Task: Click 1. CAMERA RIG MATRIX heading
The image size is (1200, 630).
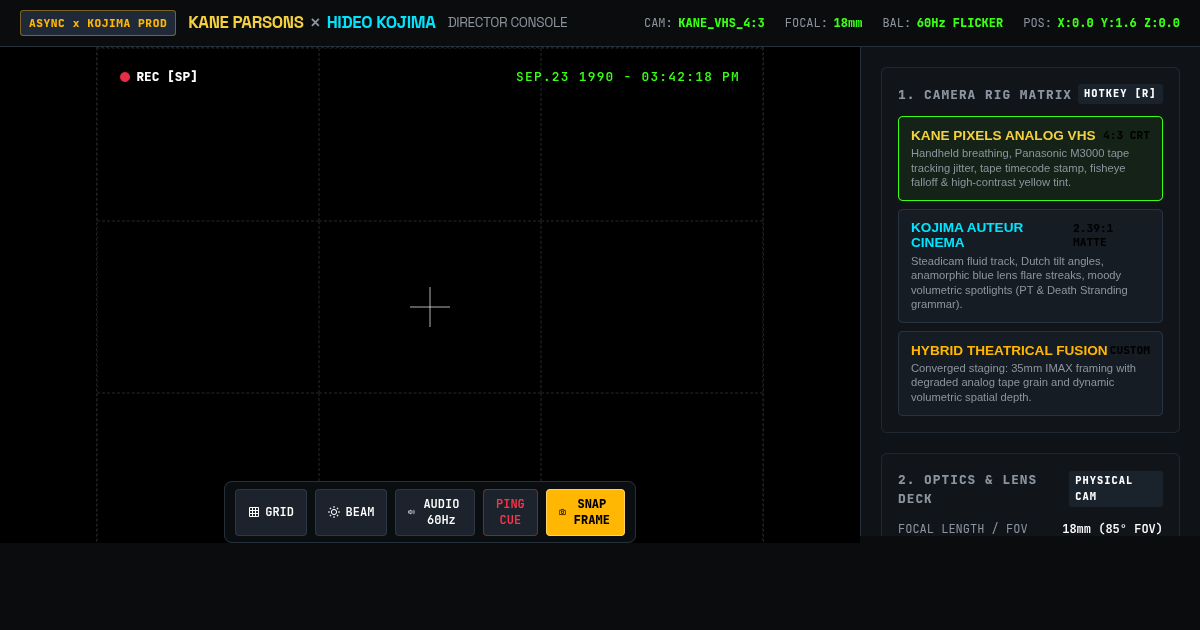Action: [x=985, y=95]
